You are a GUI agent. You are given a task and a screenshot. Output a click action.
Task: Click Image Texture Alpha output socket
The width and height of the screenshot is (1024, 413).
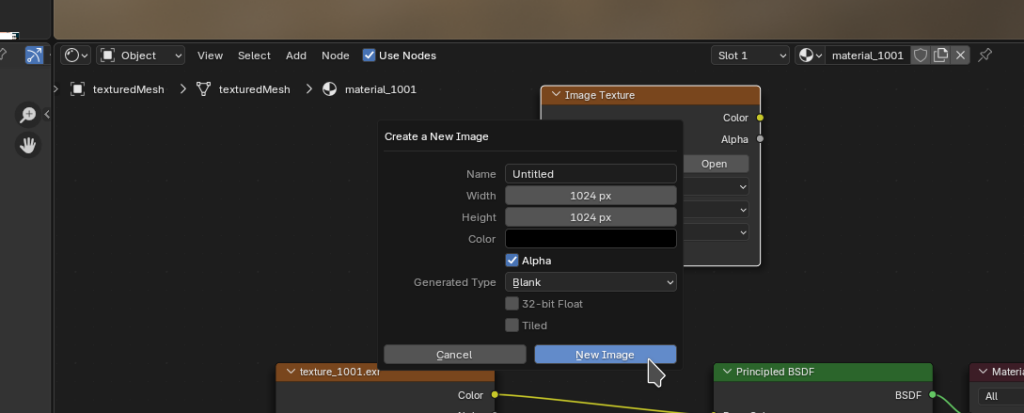[x=760, y=139]
